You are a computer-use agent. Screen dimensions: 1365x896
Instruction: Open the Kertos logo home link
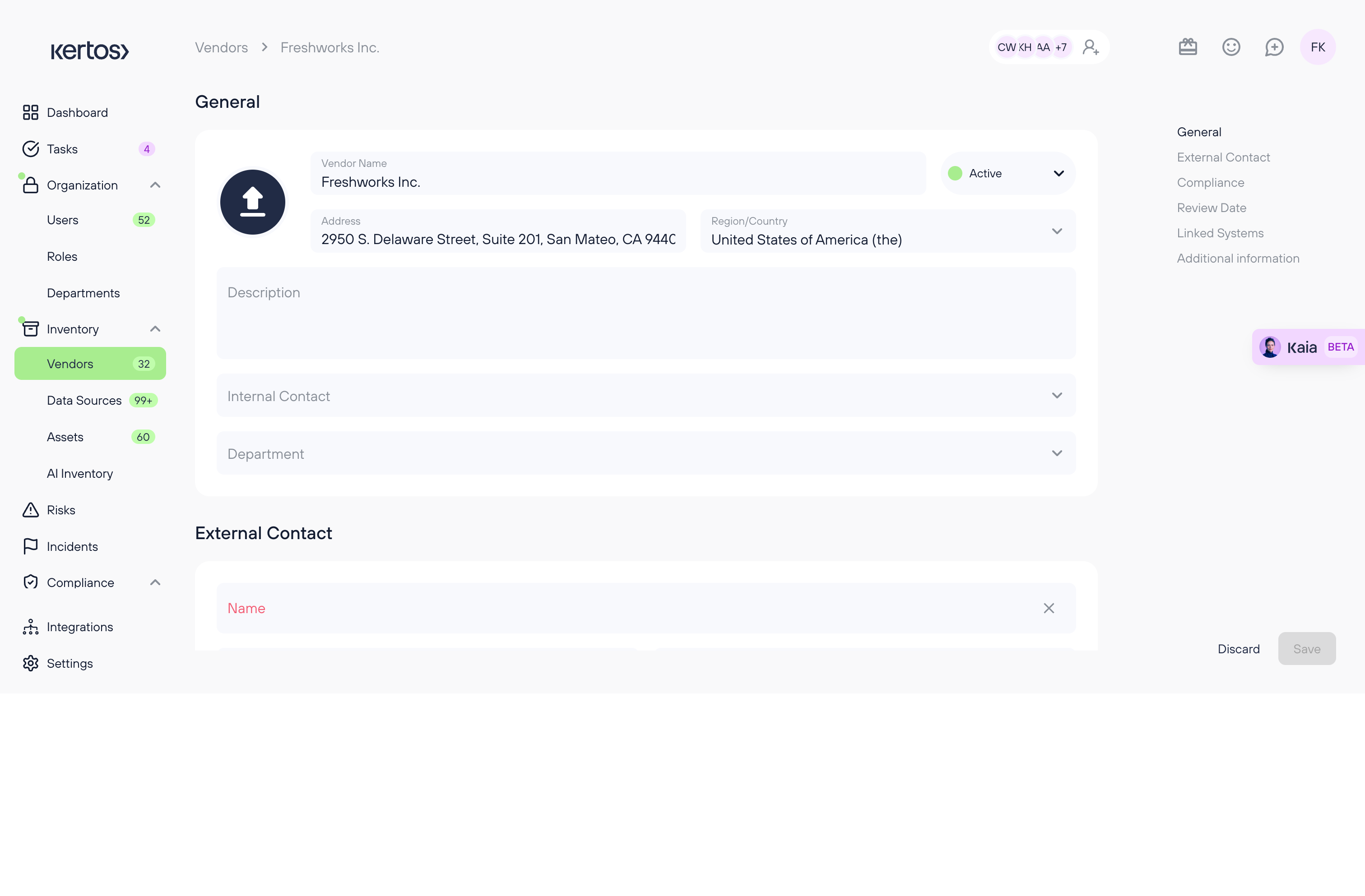point(89,51)
